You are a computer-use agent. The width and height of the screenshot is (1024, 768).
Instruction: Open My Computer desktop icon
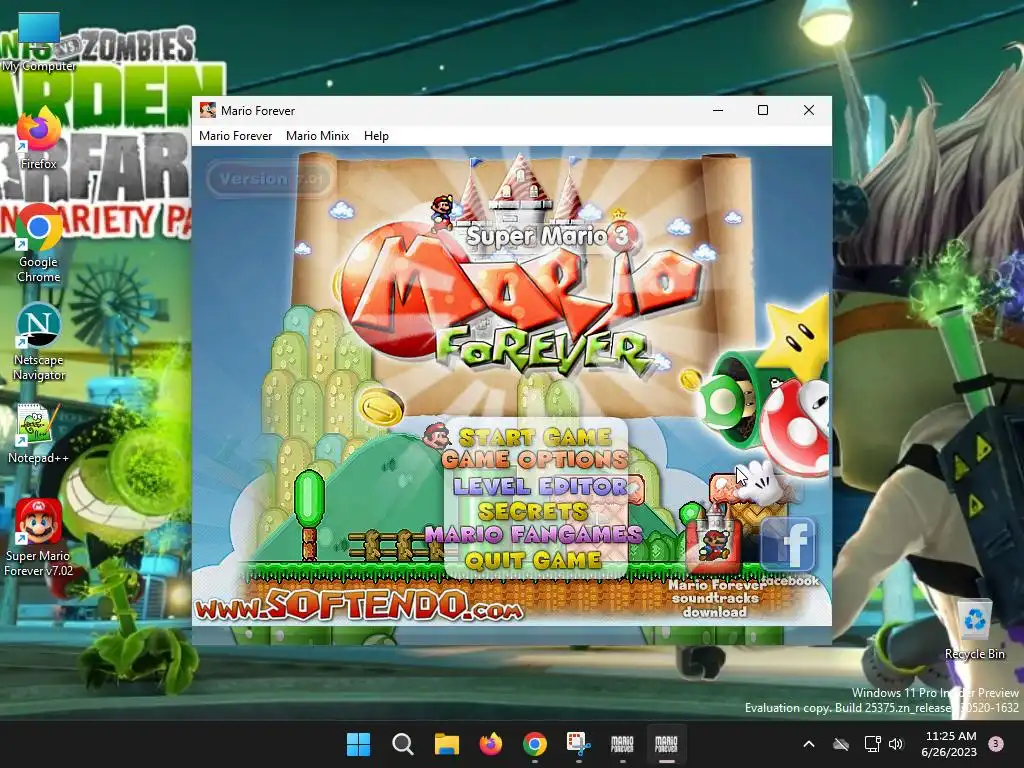39,42
